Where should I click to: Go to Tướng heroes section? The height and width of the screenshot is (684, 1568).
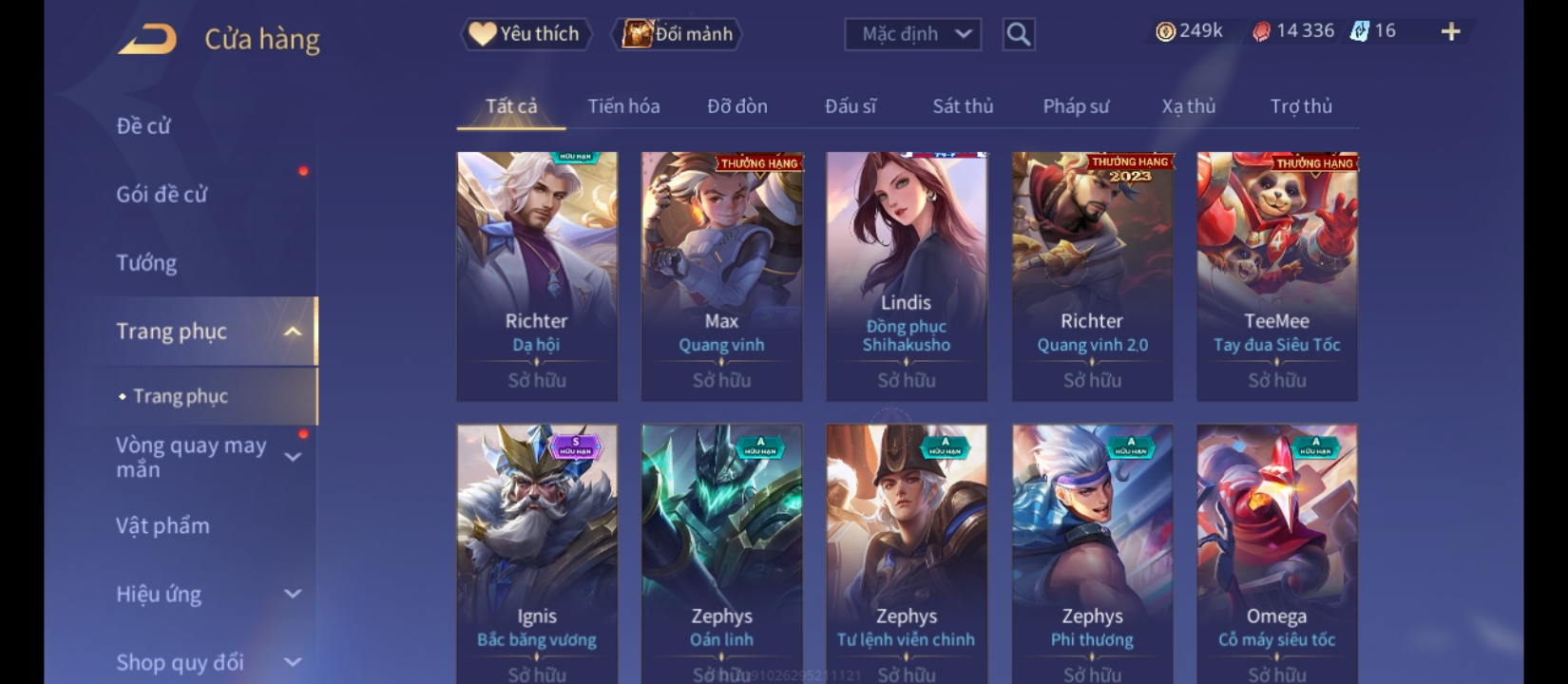click(146, 263)
